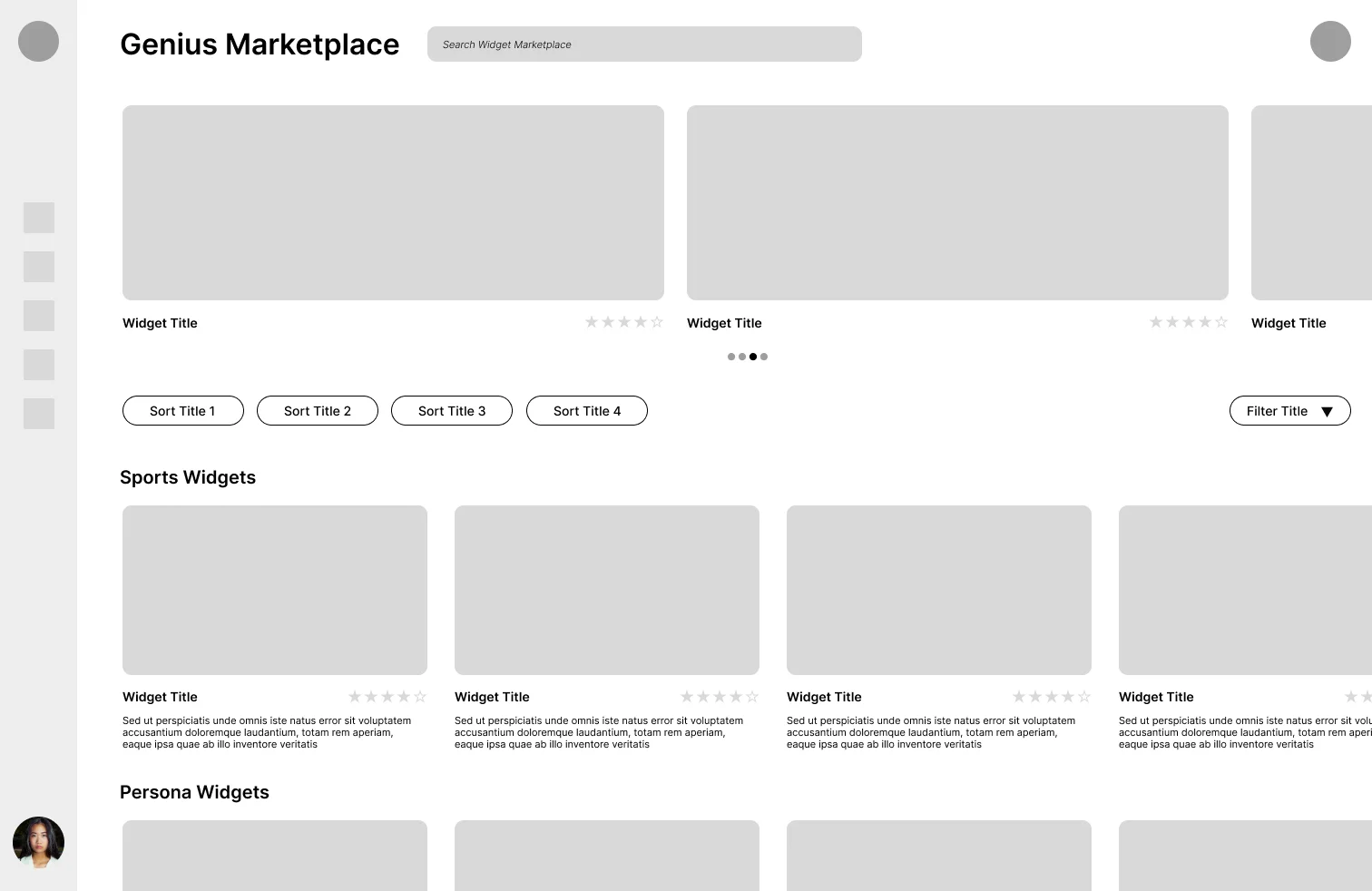This screenshot has height=891, width=1372.
Task: Click star rating of second Sports widget
Action: click(x=720, y=697)
